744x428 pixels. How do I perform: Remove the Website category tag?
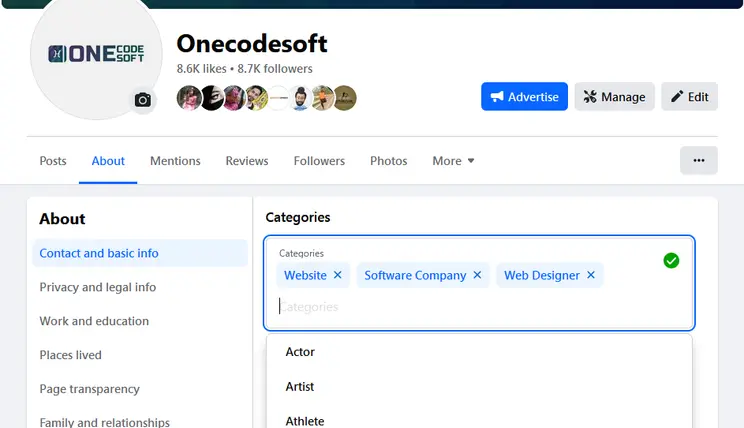click(337, 275)
